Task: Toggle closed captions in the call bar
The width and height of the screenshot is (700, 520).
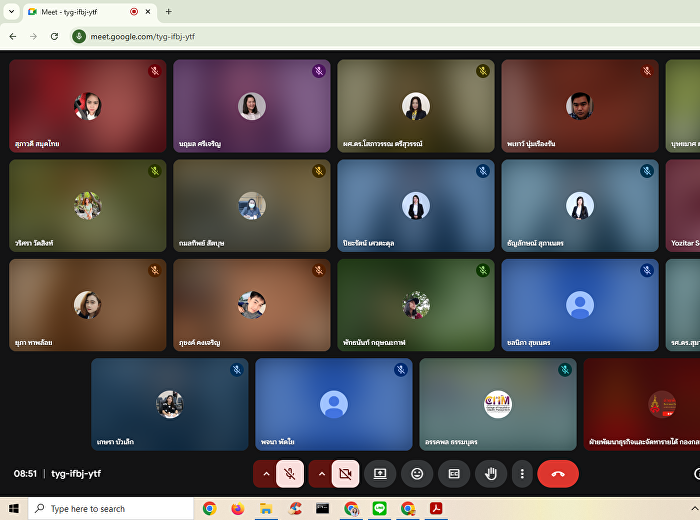Action: (454, 474)
